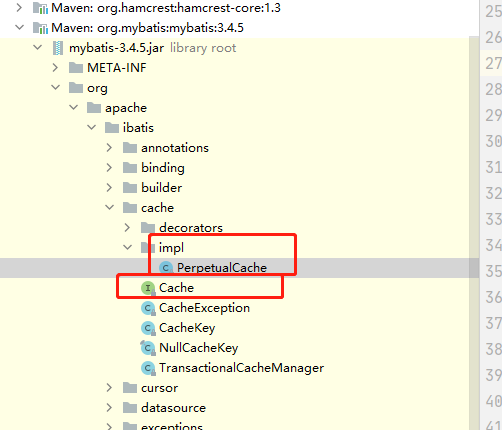The width and height of the screenshot is (502, 430).
Task: Click the green Cache interface icon
Action: (x=148, y=288)
